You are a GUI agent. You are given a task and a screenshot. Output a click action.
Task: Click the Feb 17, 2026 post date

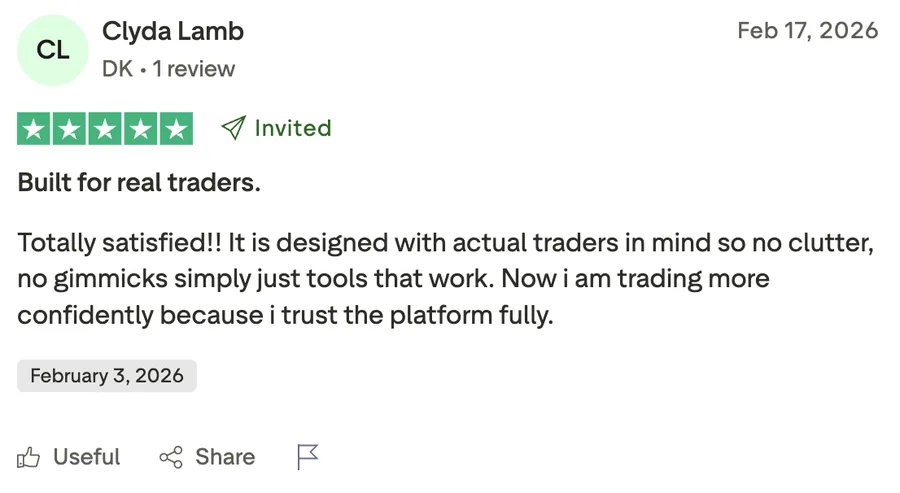pos(807,30)
